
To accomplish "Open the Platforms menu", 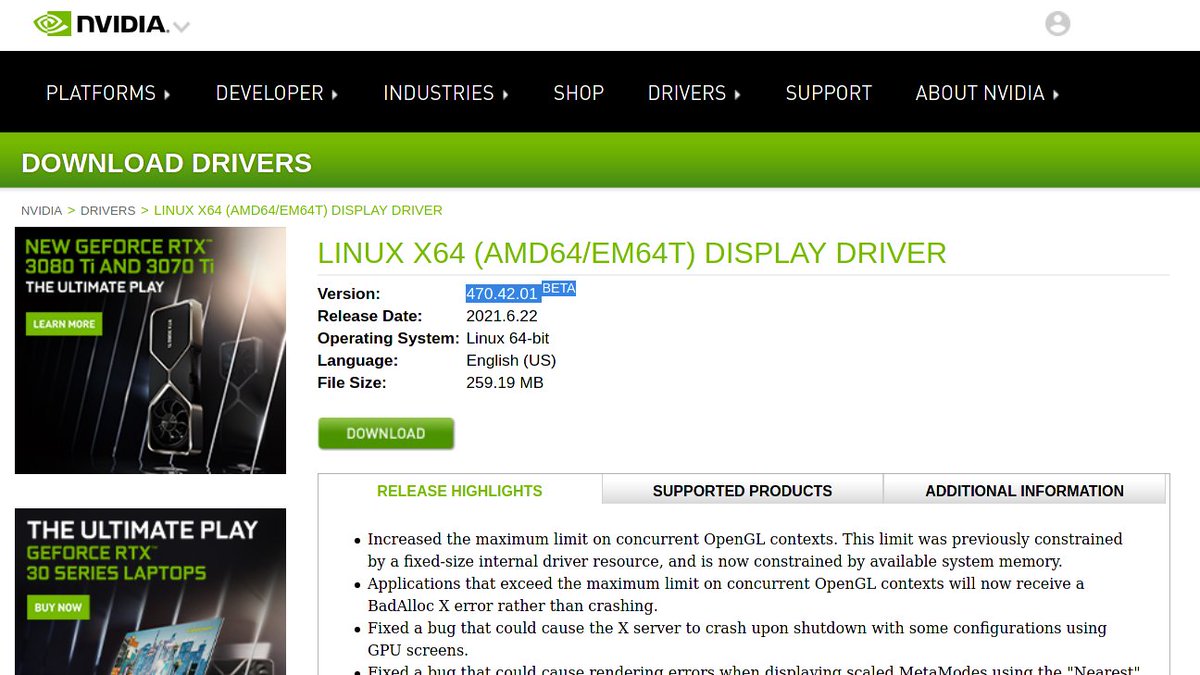I will pos(108,93).
